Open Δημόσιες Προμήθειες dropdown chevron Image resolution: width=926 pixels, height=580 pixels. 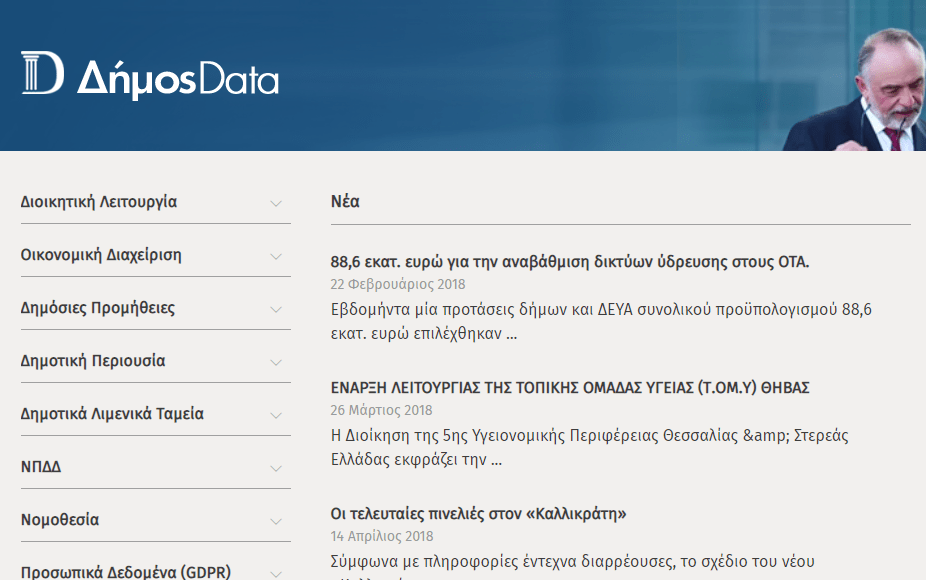pos(276,309)
